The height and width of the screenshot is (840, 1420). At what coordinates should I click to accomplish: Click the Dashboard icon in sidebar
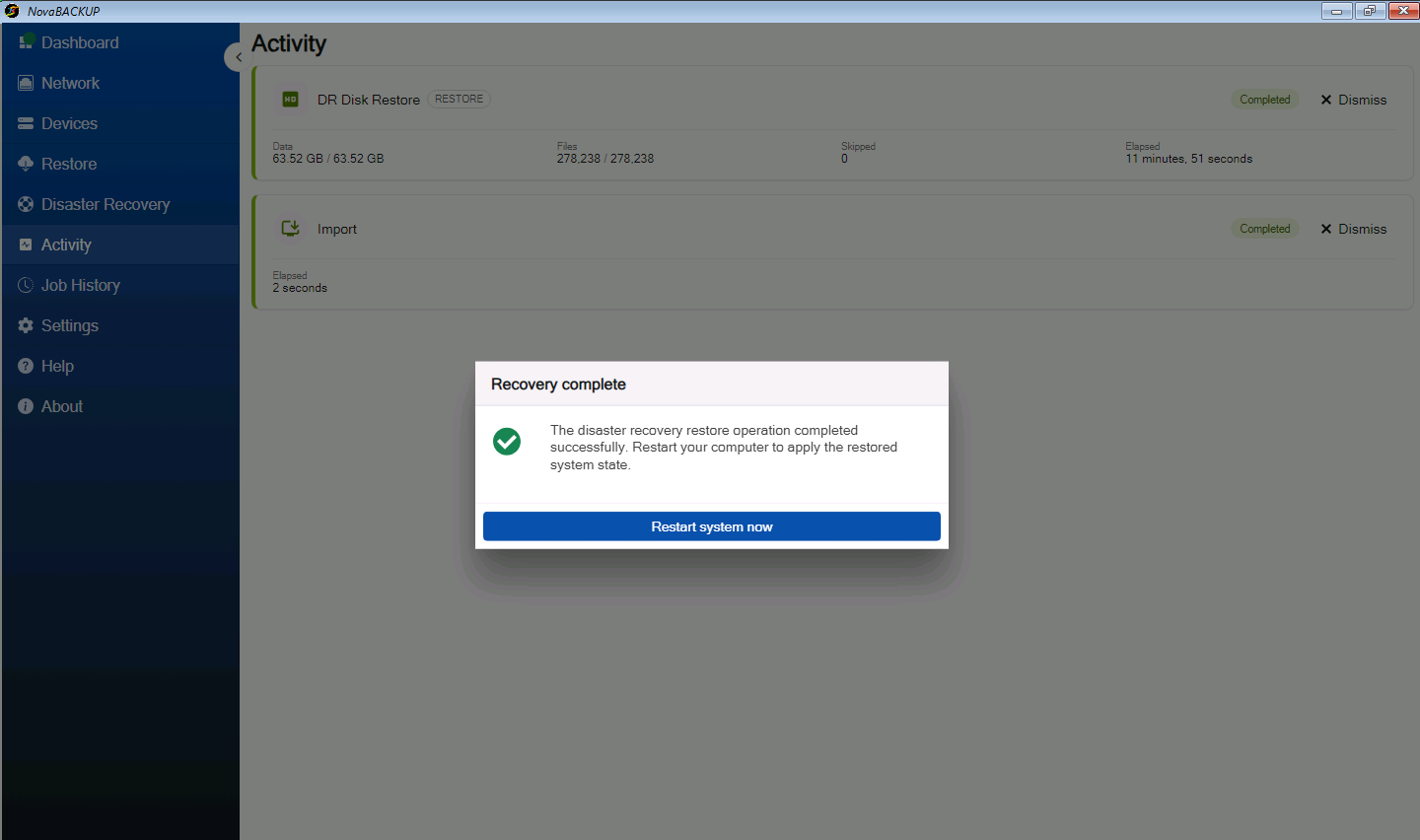(x=27, y=42)
